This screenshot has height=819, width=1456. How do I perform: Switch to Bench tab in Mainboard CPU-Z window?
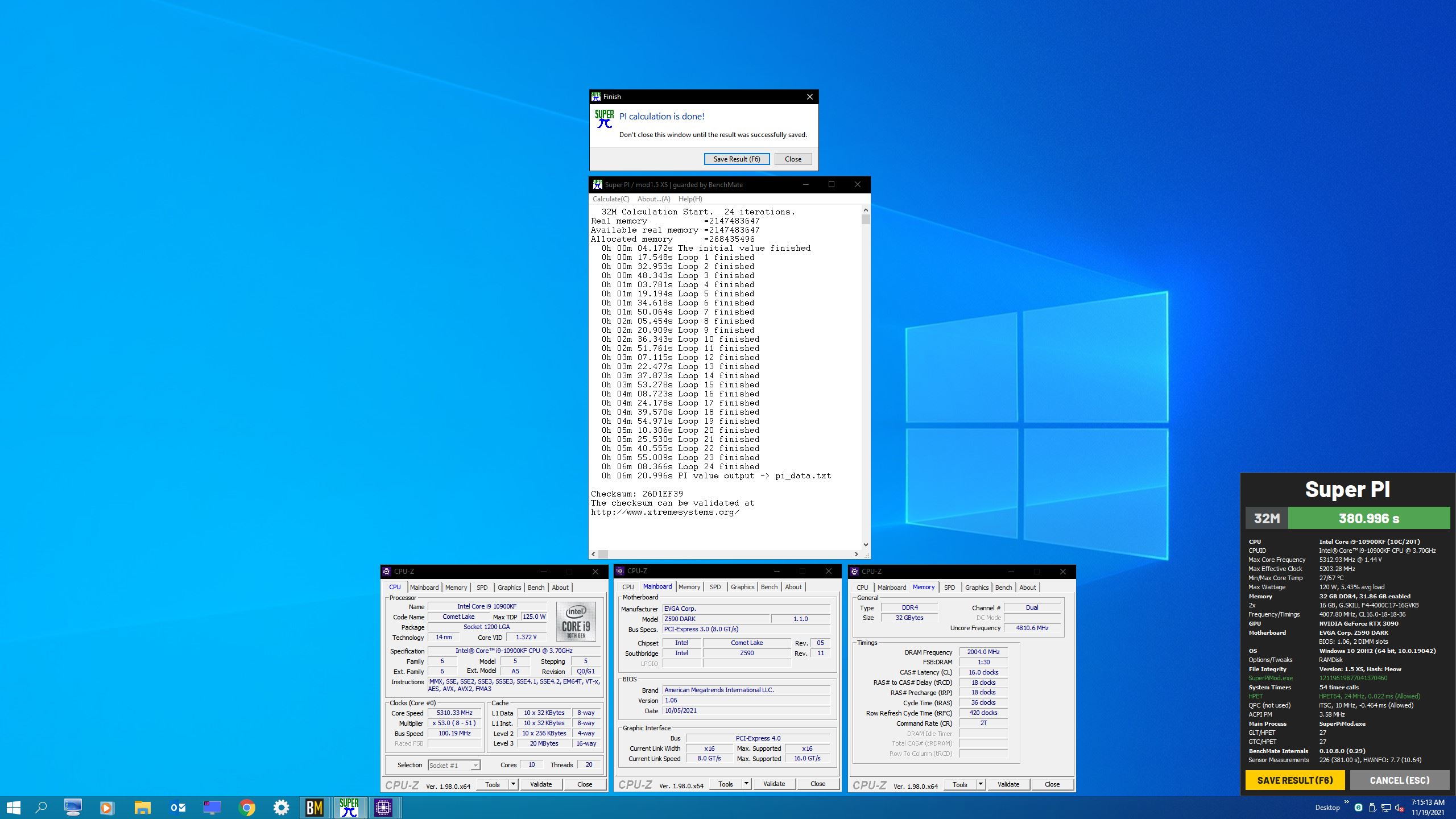pyautogui.click(x=769, y=587)
